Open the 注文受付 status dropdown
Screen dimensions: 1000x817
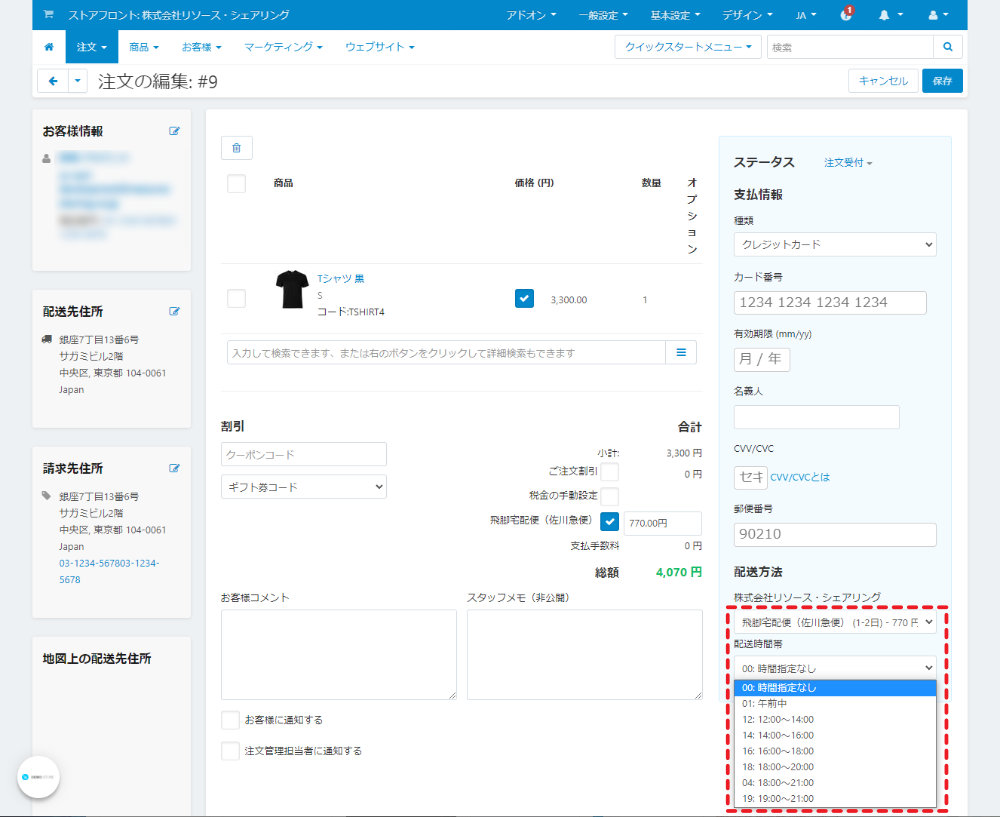(x=848, y=163)
